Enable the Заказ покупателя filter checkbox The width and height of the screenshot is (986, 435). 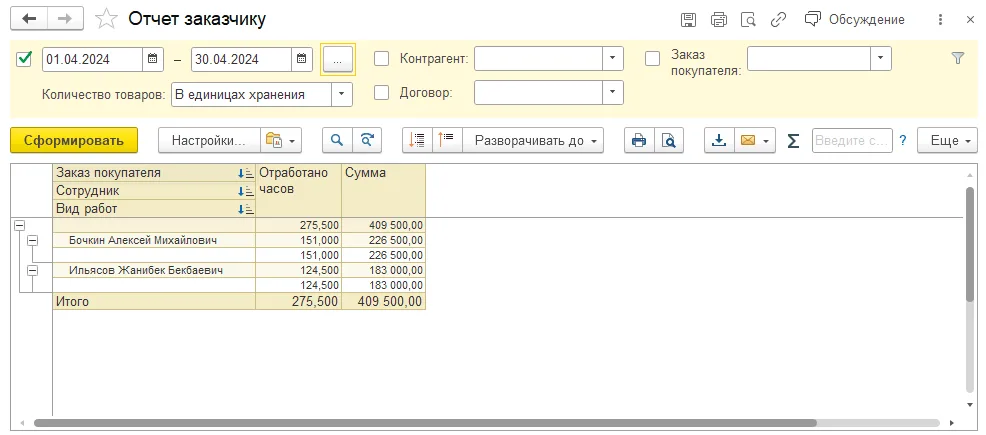coord(653,58)
